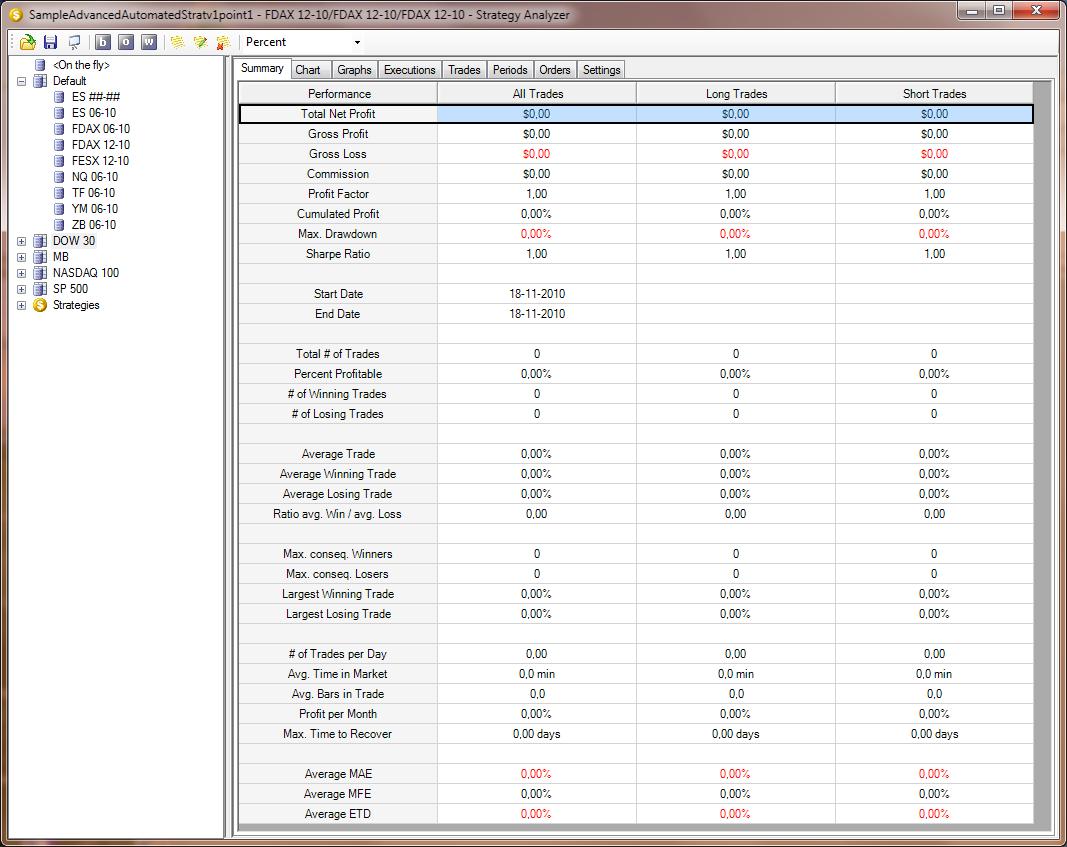Open the Settings tab
Viewport: 1067px width, 847px height.
tap(602, 69)
